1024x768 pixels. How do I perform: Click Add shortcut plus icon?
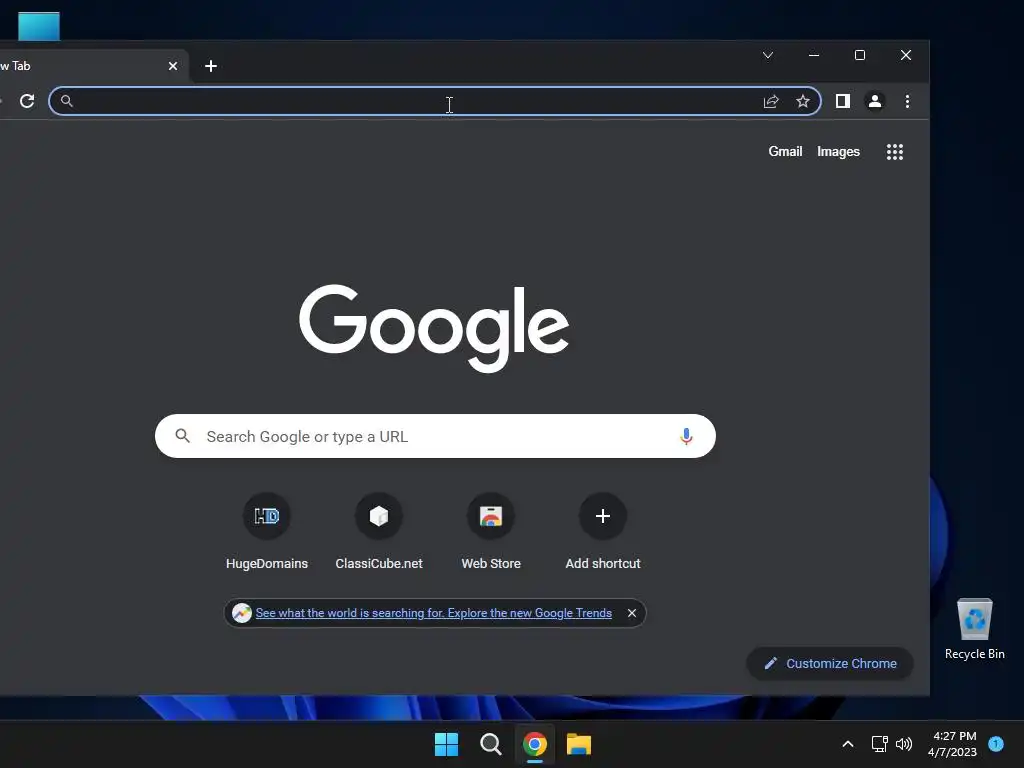pos(603,516)
